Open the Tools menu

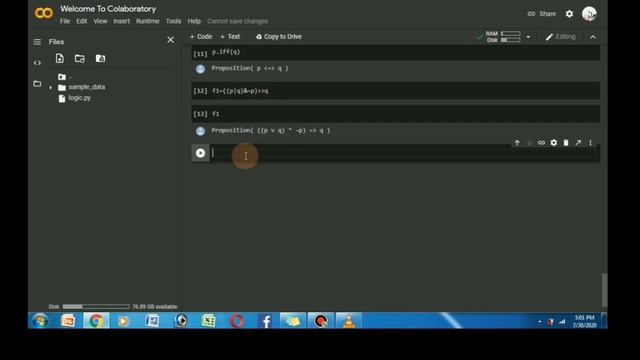173,21
